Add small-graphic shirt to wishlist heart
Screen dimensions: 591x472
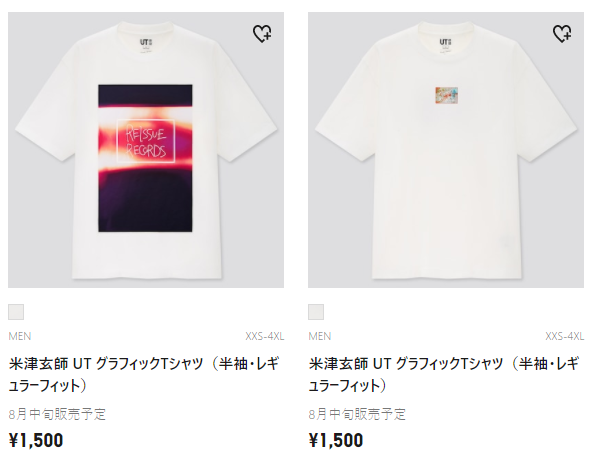point(562,34)
